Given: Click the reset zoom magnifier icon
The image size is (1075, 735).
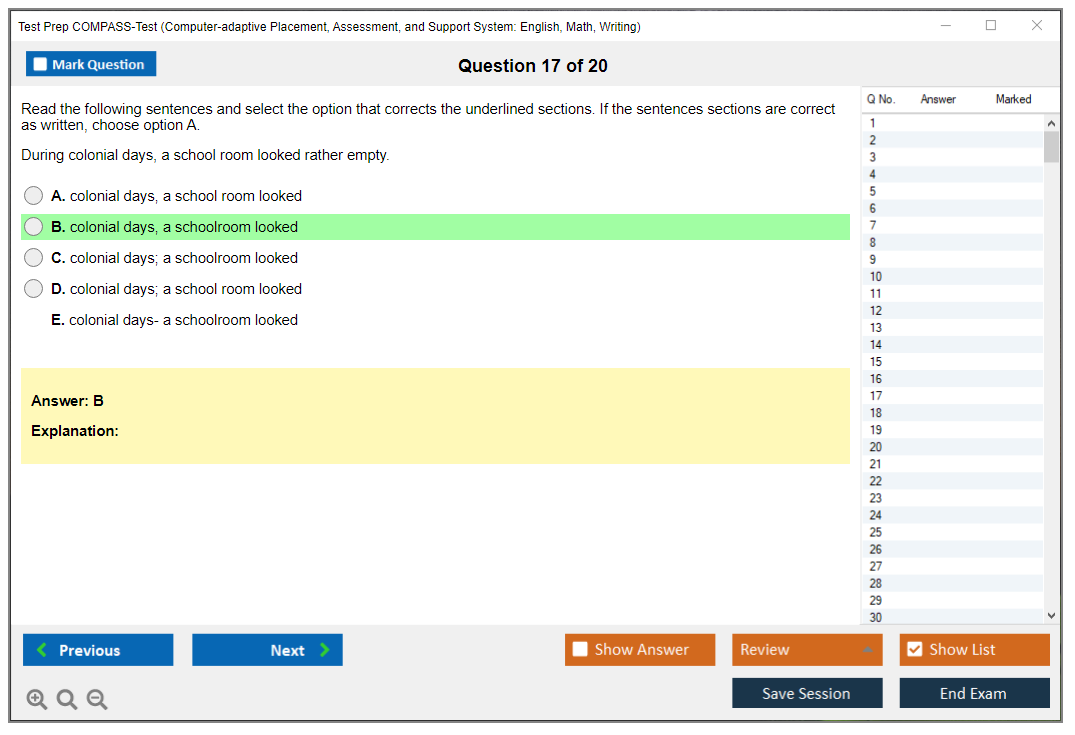Looking at the screenshot, I should tap(67, 700).
